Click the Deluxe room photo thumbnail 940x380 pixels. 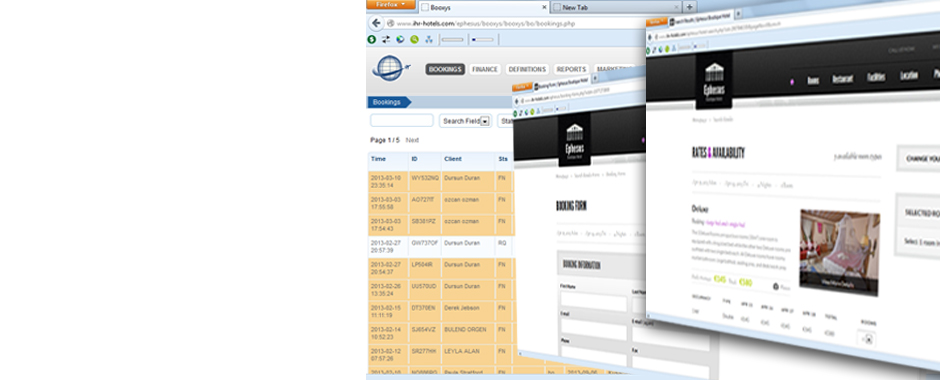[x=839, y=252]
